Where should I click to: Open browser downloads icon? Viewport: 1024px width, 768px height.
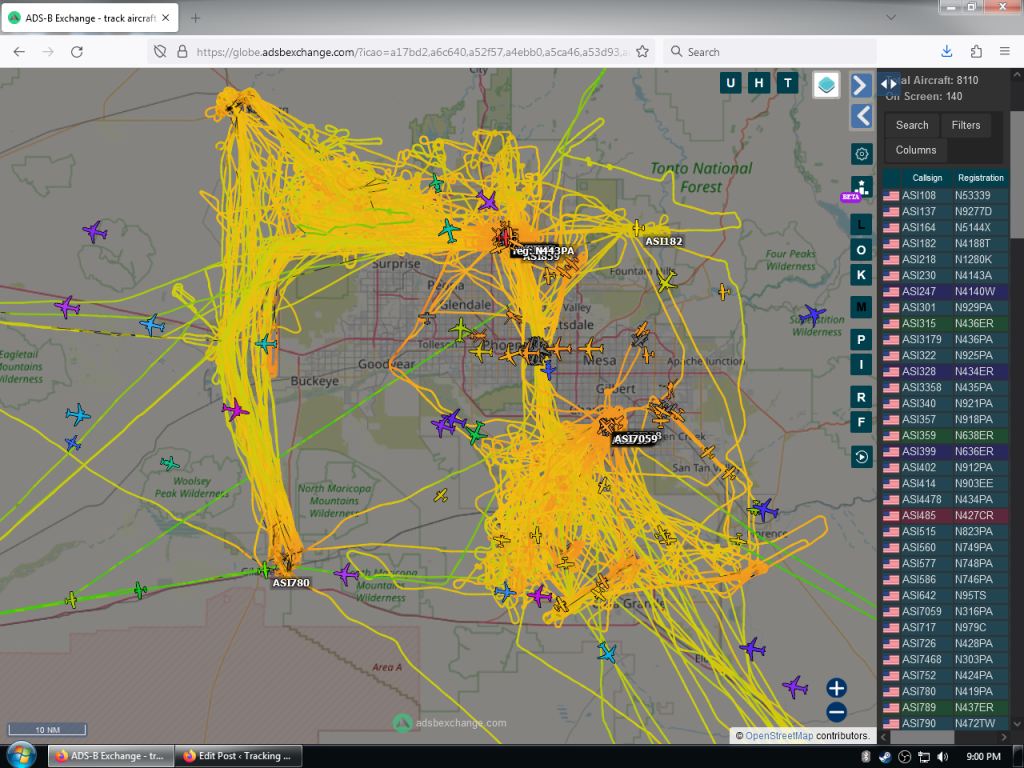pos(946,52)
